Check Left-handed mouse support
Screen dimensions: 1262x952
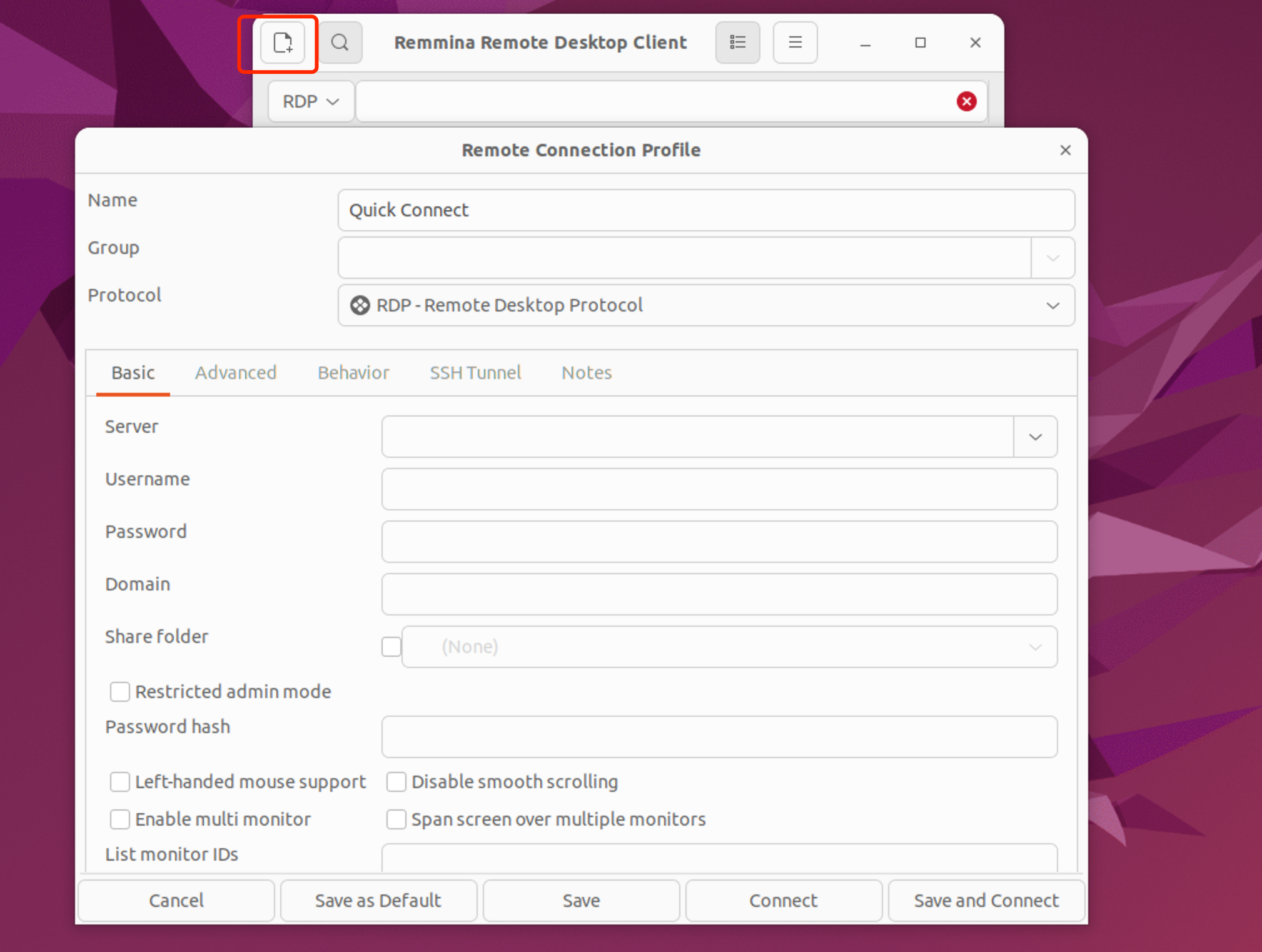coord(120,781)
